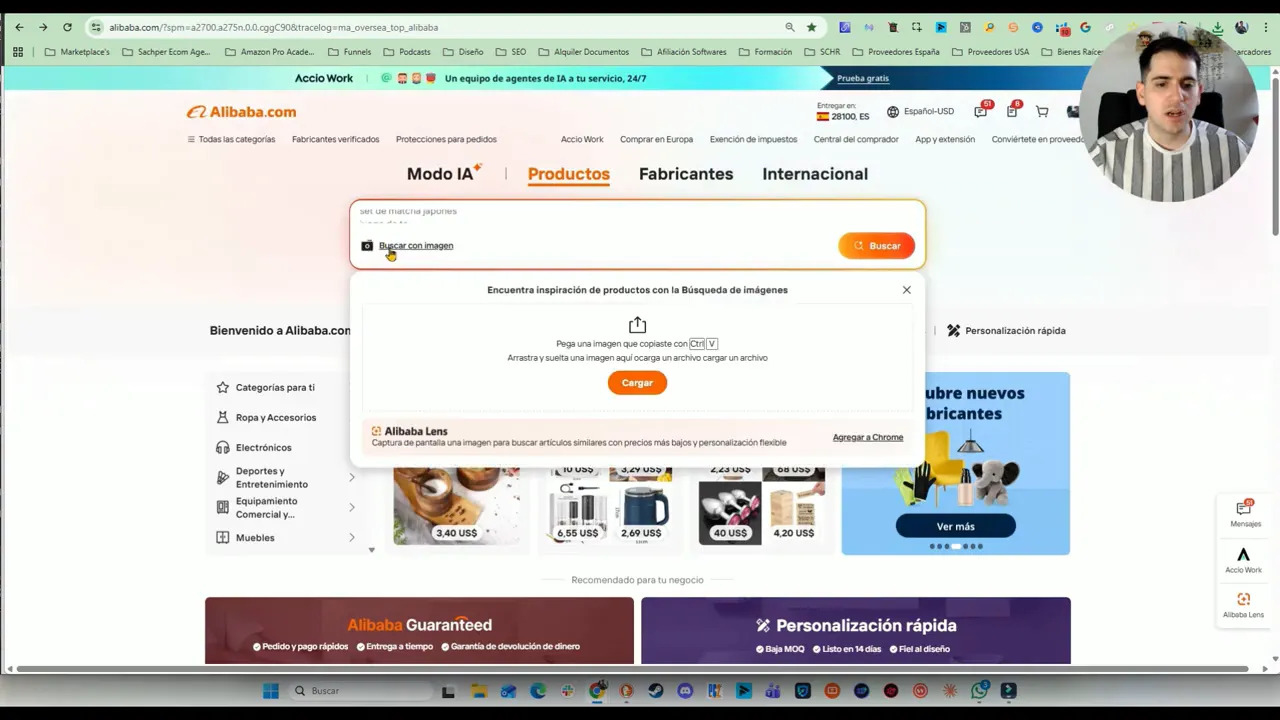Open the shopping cart icon
The height and width of the screenshot is (720, 1280).
[x=1042, y=112]
